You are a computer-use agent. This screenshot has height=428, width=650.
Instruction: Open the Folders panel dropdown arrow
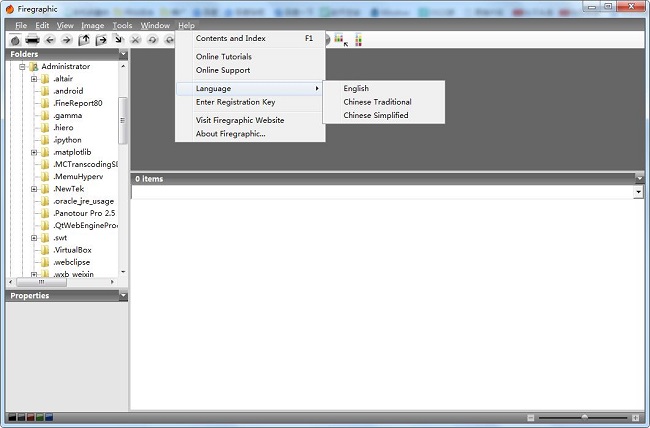[x=123, y=54]
